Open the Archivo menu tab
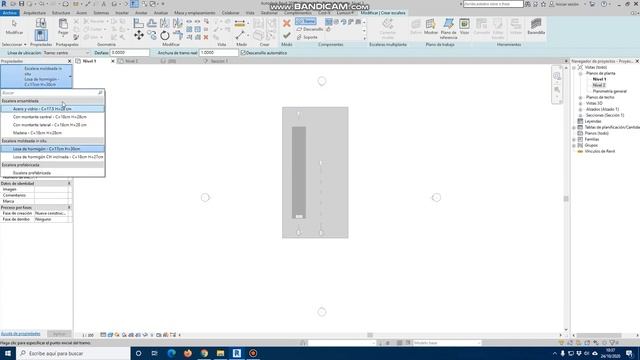The image size is (640, 360). (x=9, y=13)
